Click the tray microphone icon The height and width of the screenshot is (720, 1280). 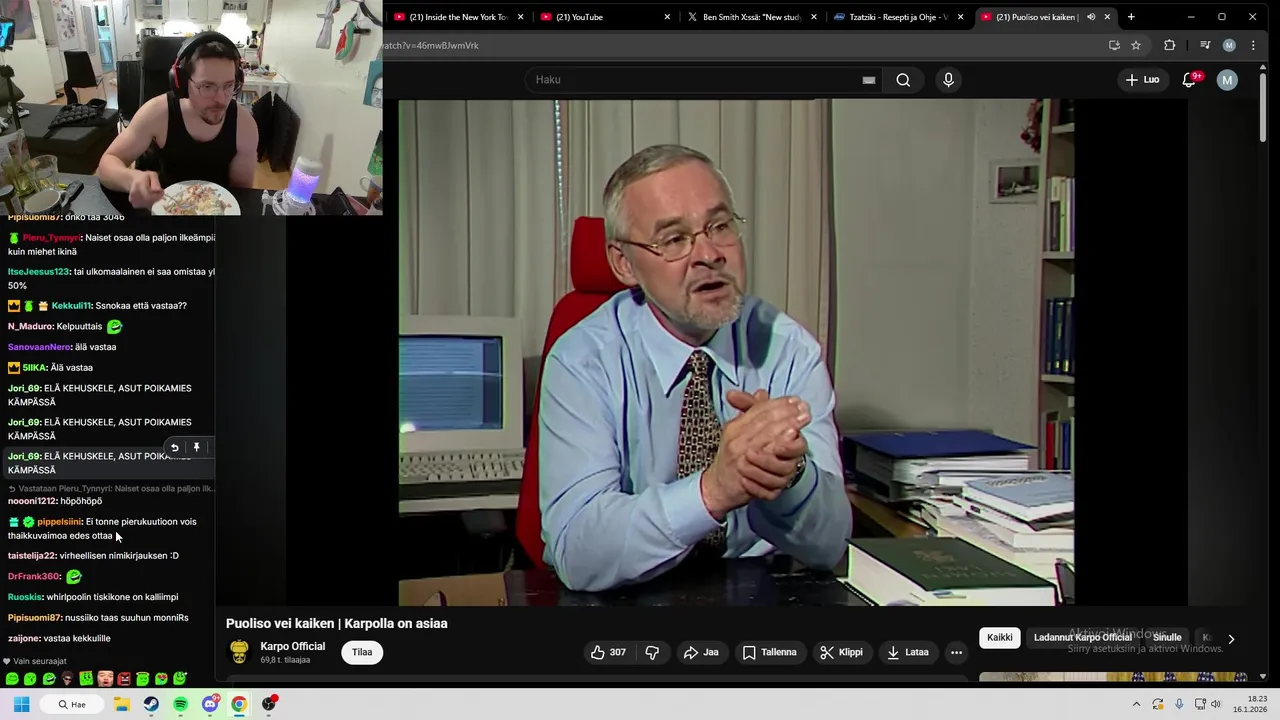(1179, 704)
